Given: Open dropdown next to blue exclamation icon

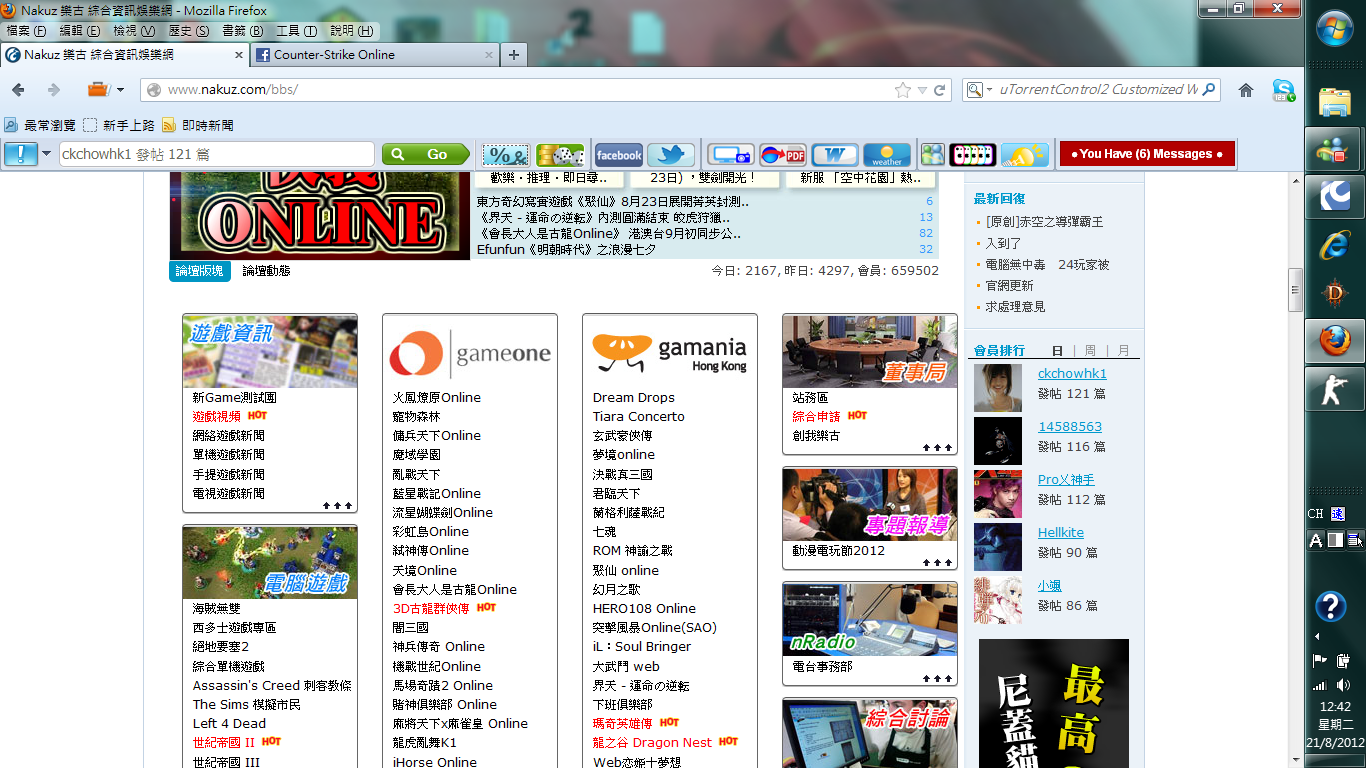Looking at the screenshot, I should click(46, 155).
